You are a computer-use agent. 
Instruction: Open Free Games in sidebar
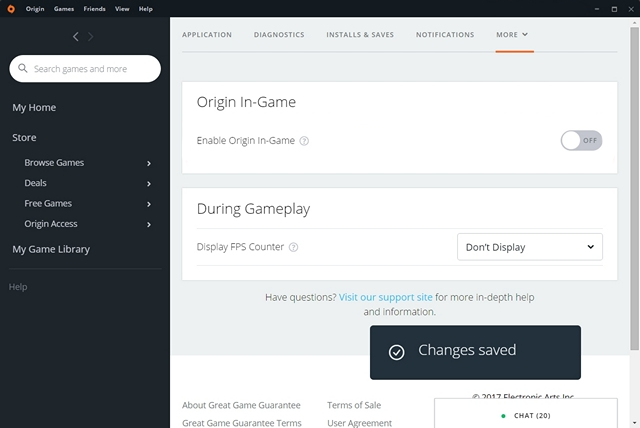pyautogui.click(x=48, y=204)
